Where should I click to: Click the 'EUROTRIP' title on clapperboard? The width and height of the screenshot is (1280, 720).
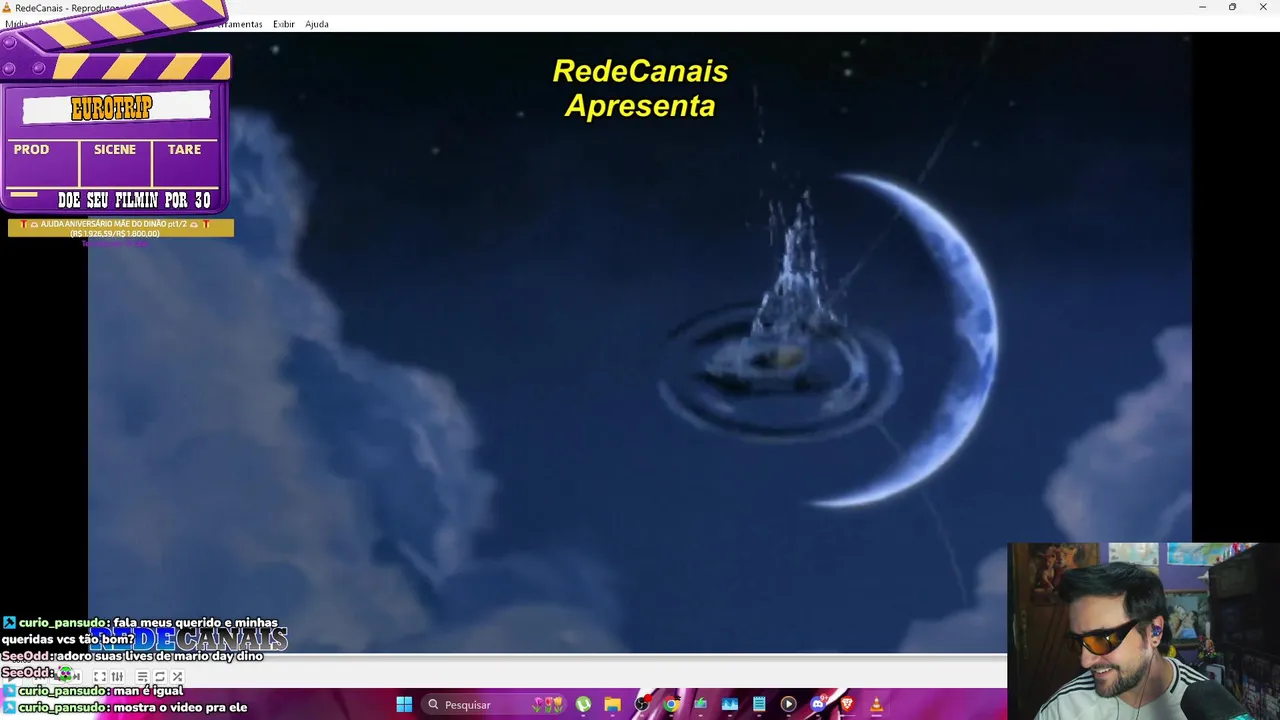[111, 108]
